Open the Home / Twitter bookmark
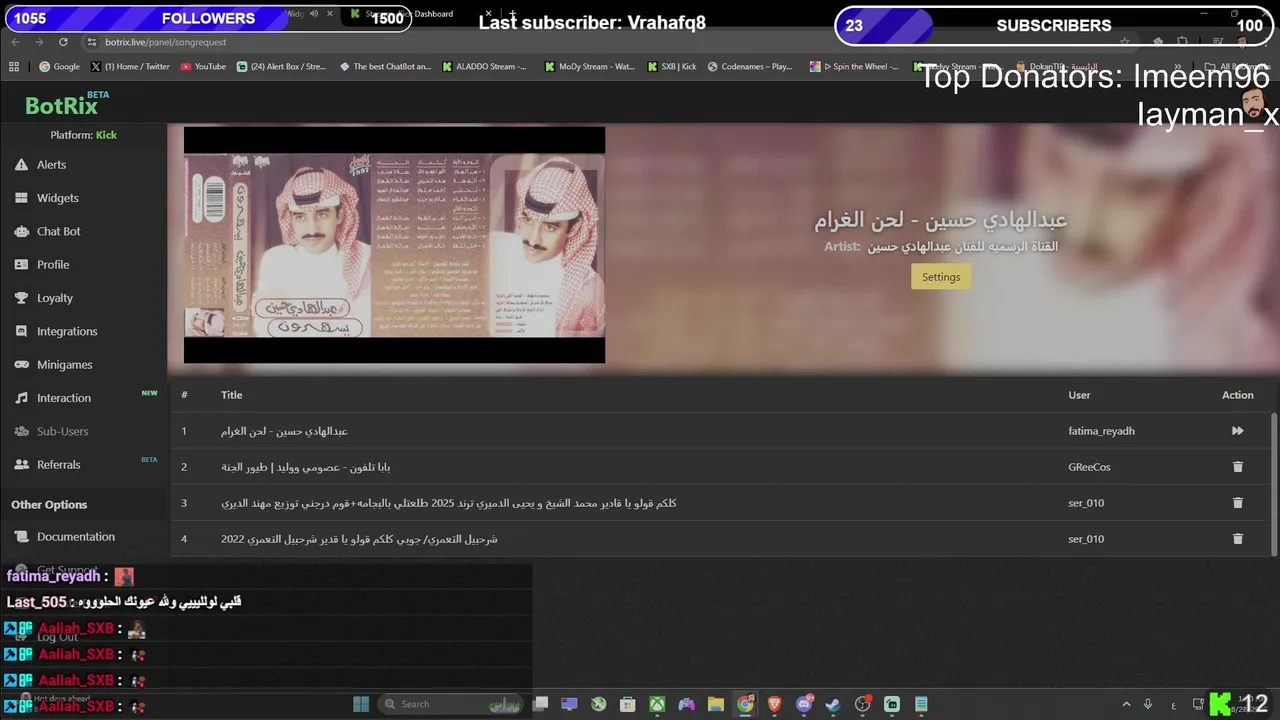The width and height of the screenshot is (1280, 720). point(130,67)
